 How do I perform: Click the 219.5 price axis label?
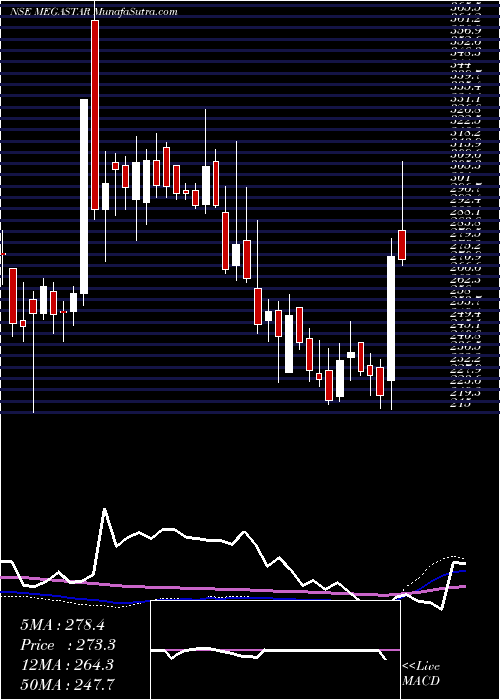pos(466,392)
